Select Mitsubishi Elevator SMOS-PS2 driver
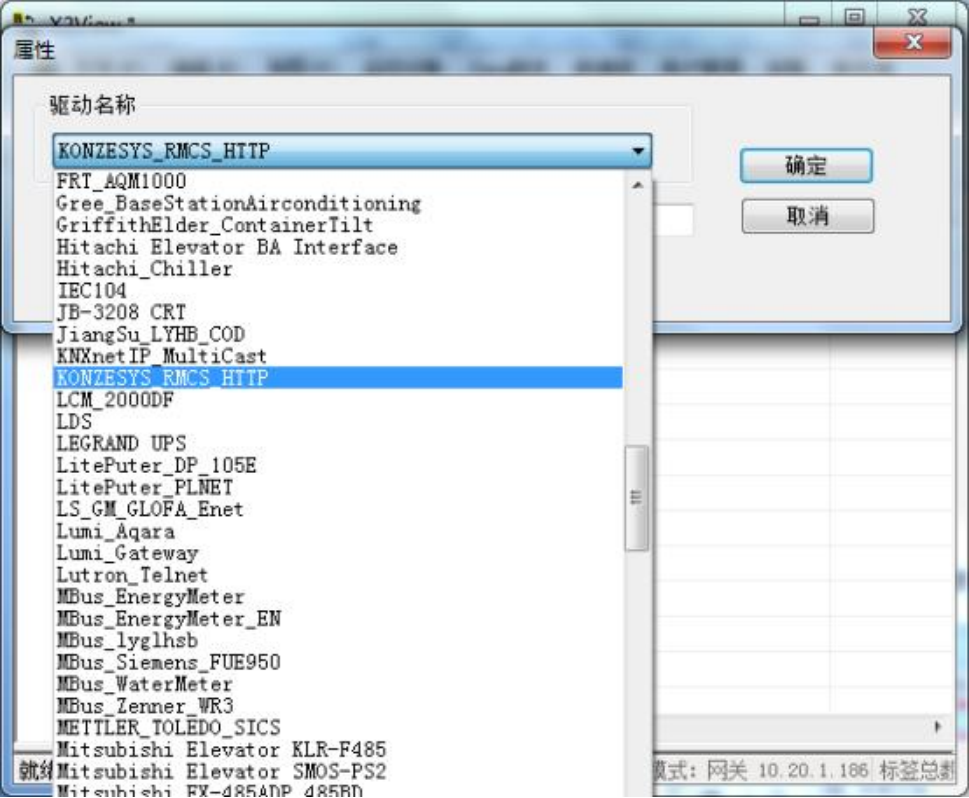 (x=337, y=771)
